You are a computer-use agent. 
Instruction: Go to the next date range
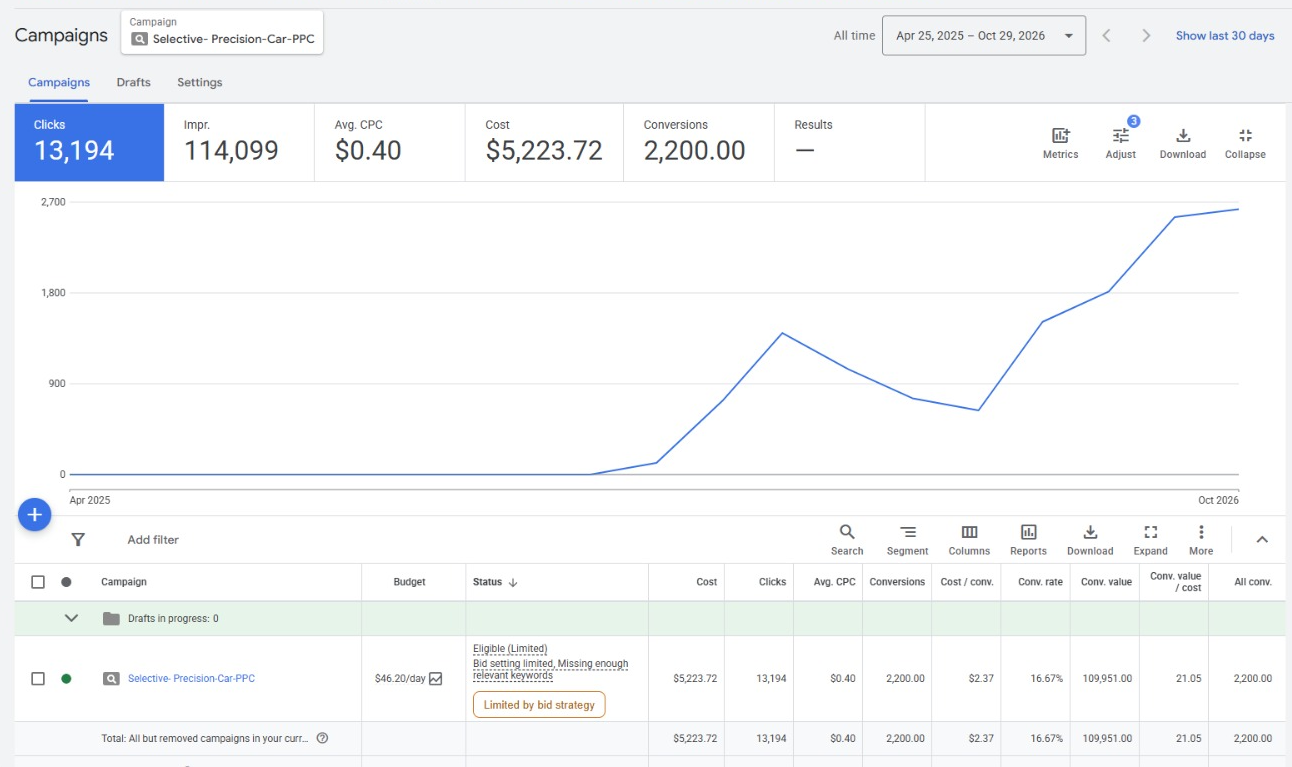[1147, 36]
